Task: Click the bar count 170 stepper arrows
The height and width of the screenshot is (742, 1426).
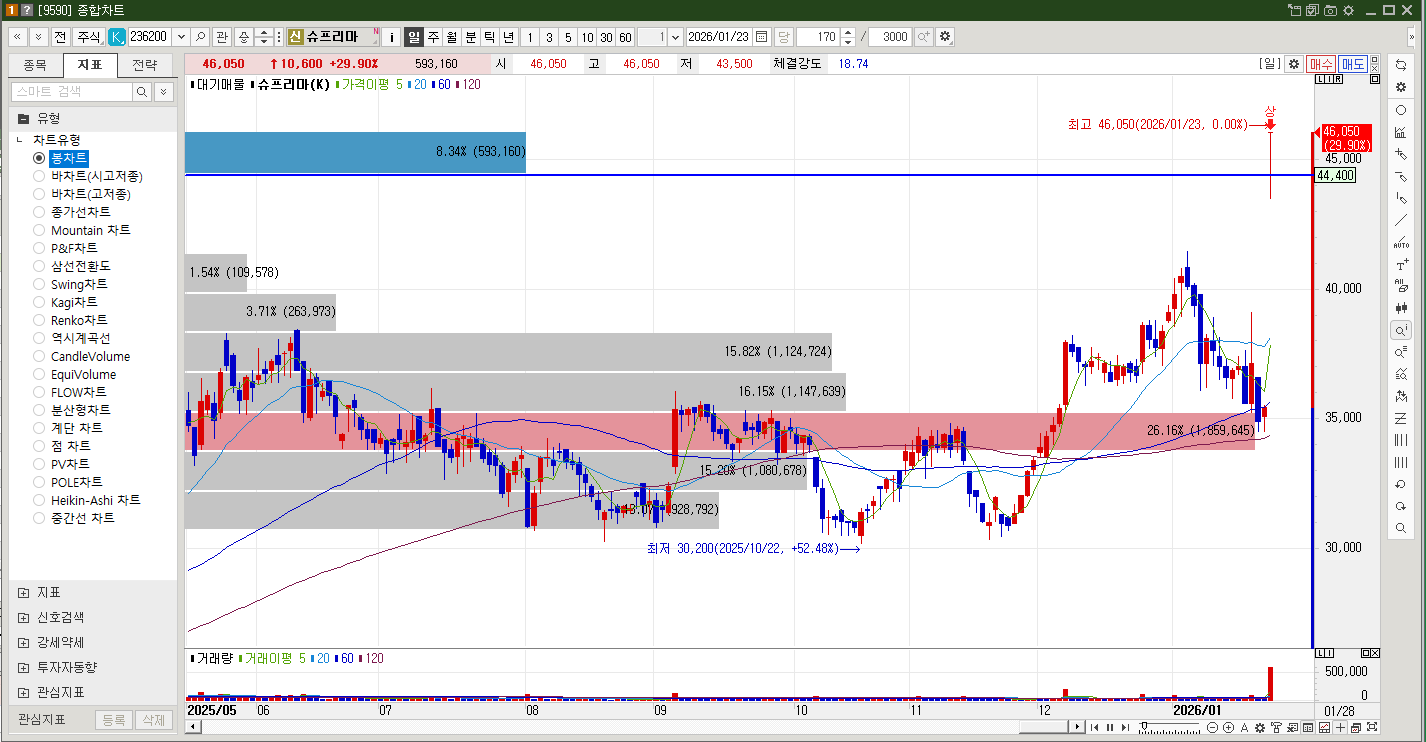Action: pos(848,37)
